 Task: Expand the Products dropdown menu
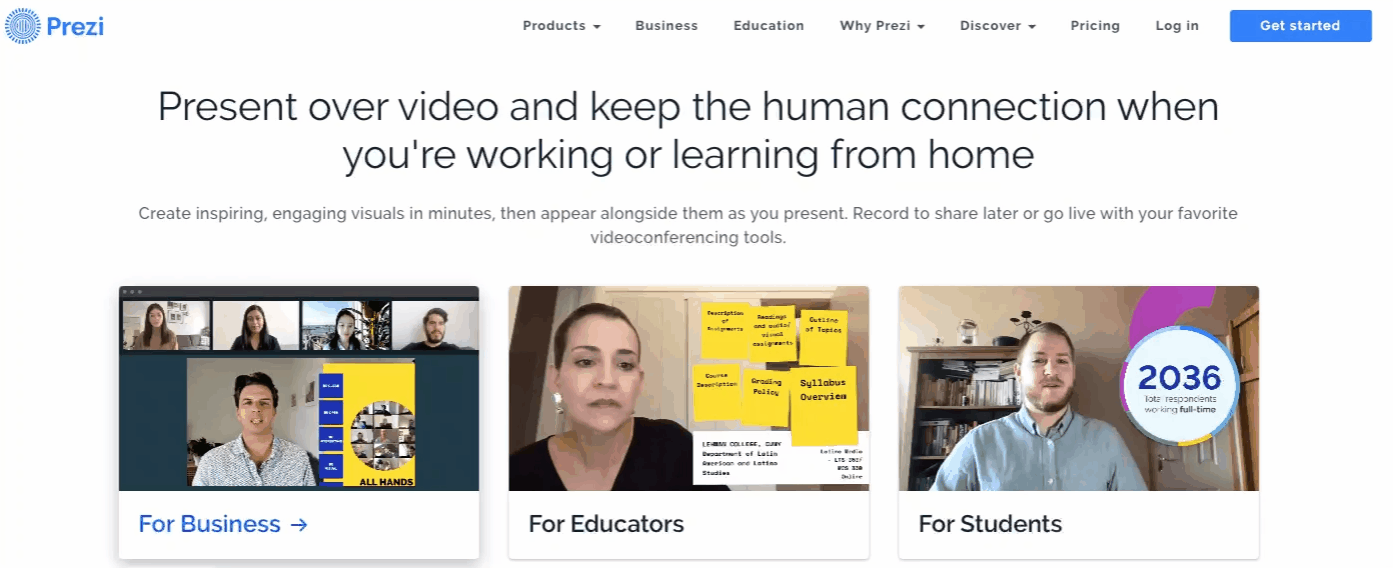click(x=561, y=26)
